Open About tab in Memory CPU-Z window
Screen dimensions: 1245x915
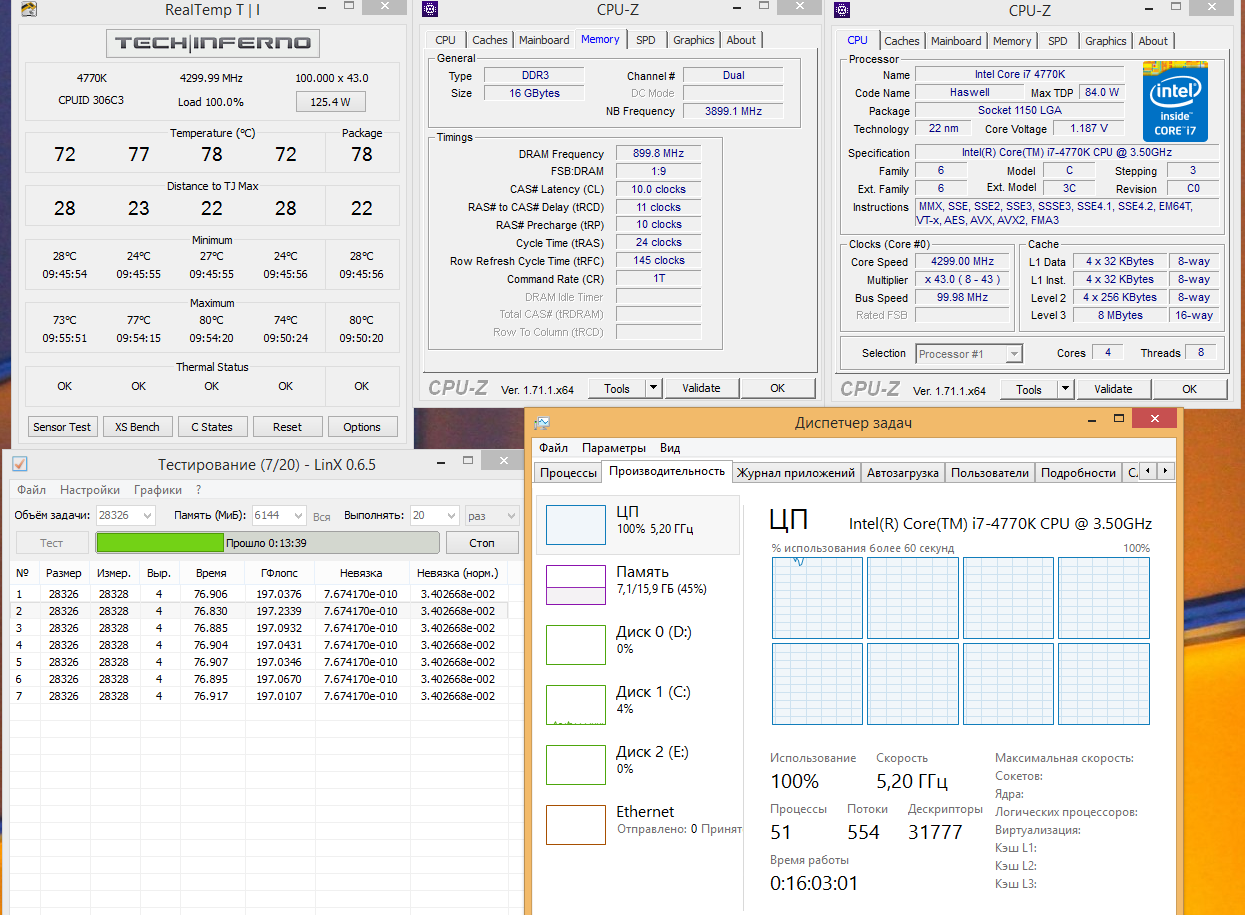(741, 40)
